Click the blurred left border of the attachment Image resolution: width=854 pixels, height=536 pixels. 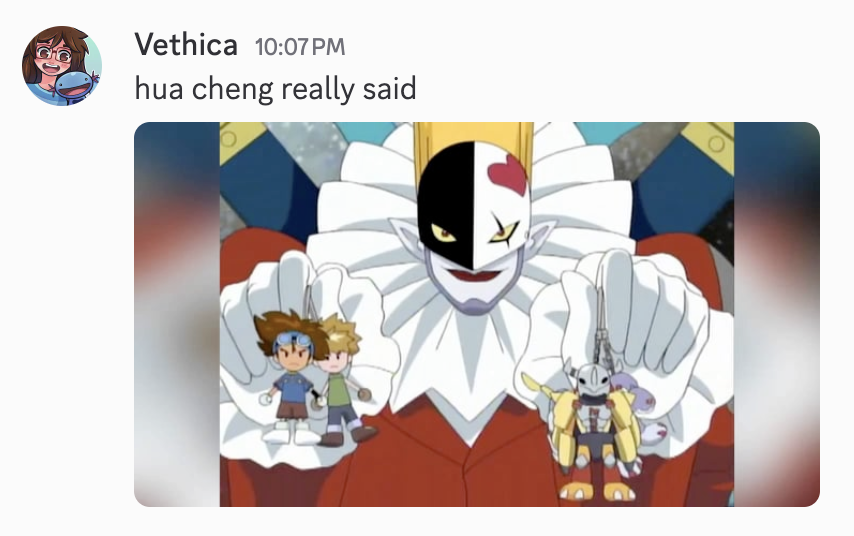coord(177,314)
